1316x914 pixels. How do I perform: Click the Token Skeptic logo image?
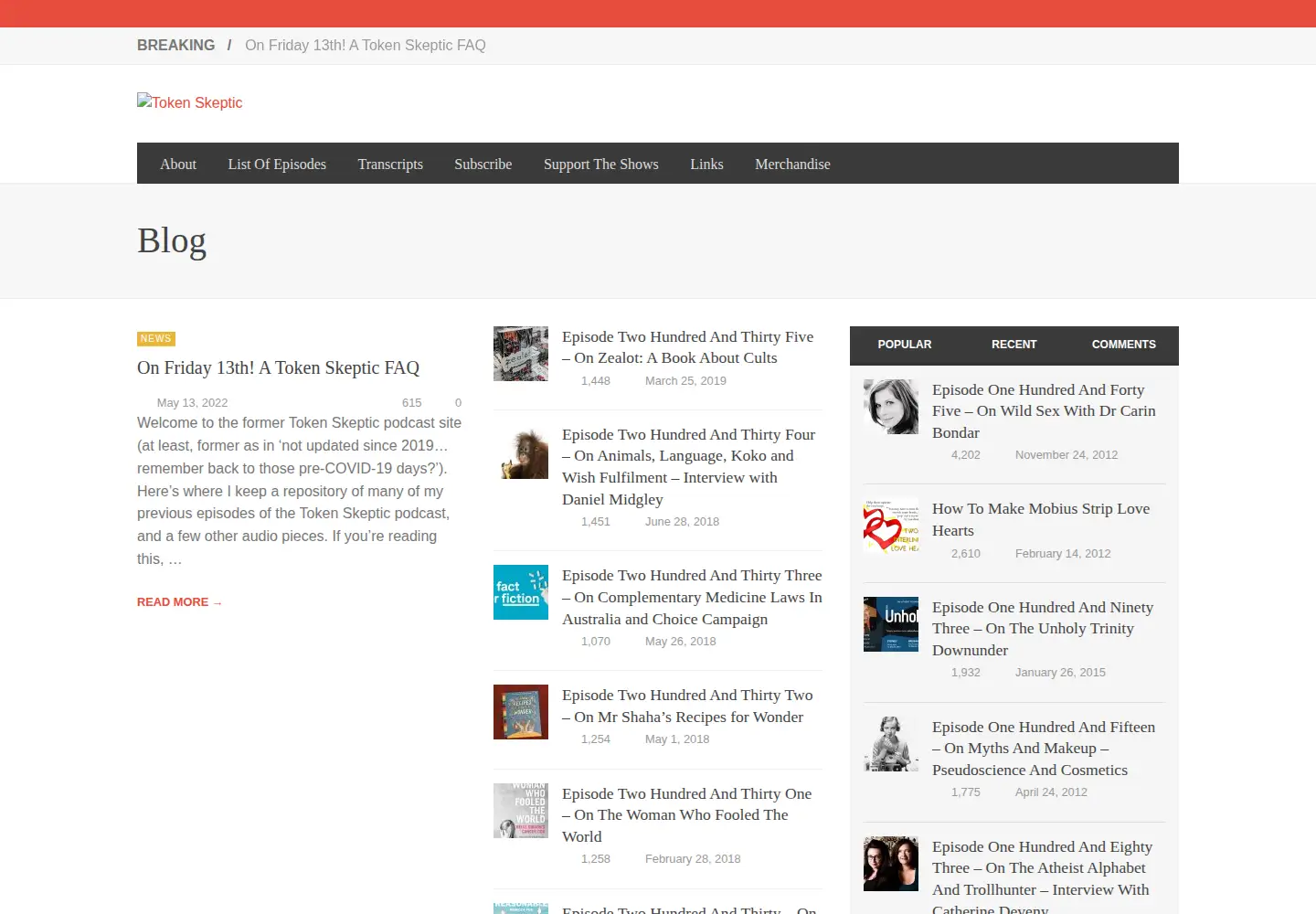pyautogui.click(x=190, y=102)
